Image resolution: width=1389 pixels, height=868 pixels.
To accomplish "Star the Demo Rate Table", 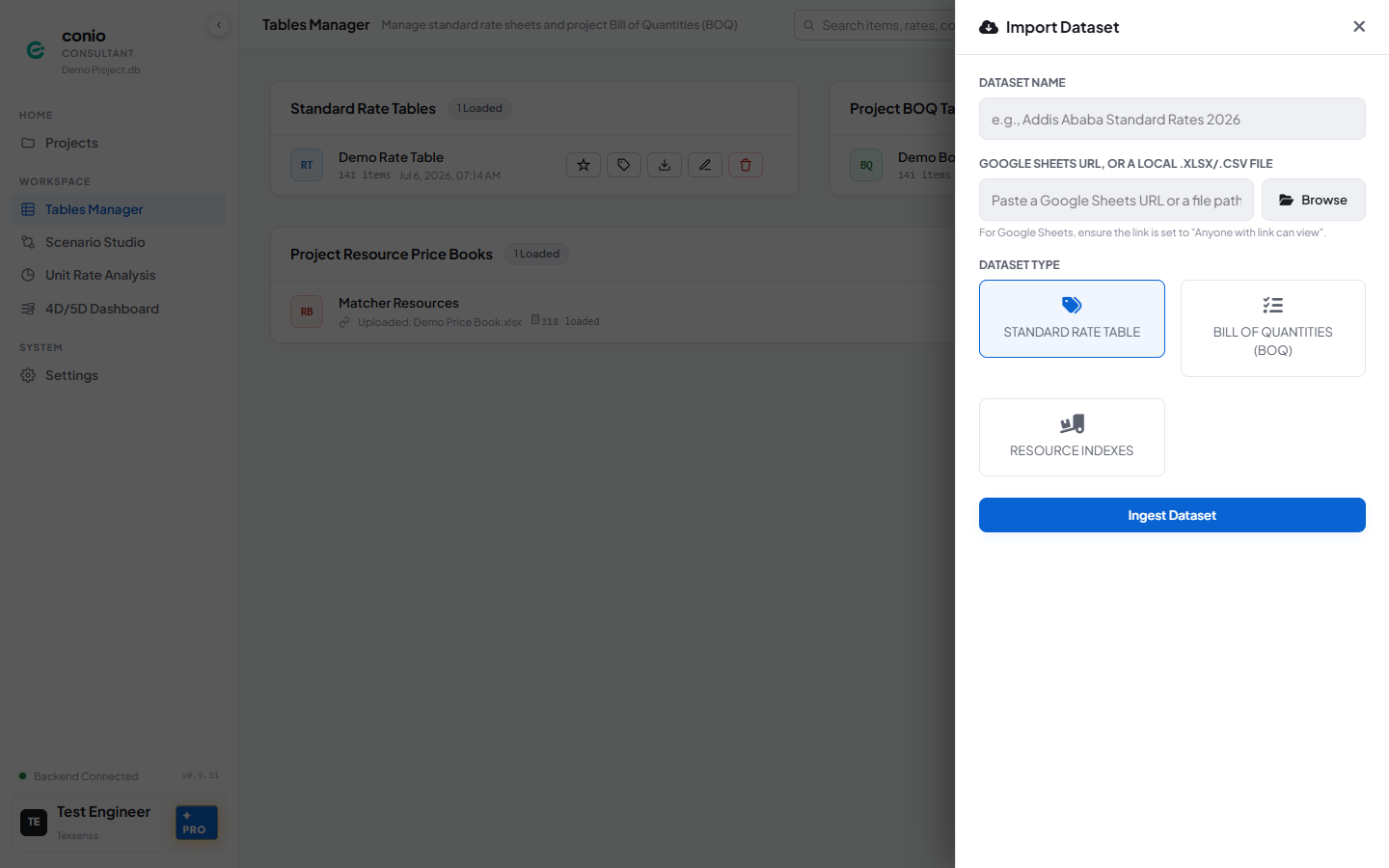I will click(x=584, y=165).
